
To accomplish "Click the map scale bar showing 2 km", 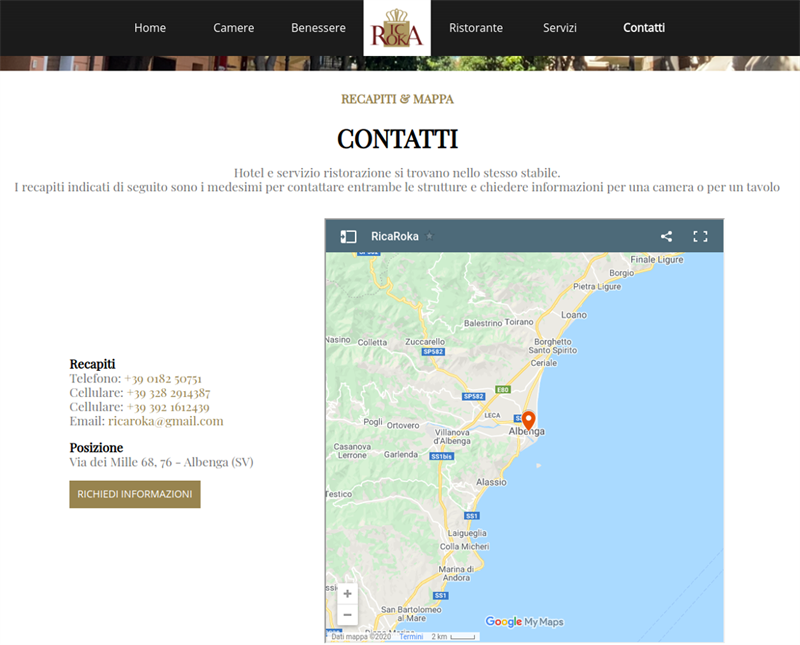I will pos(453,636).
